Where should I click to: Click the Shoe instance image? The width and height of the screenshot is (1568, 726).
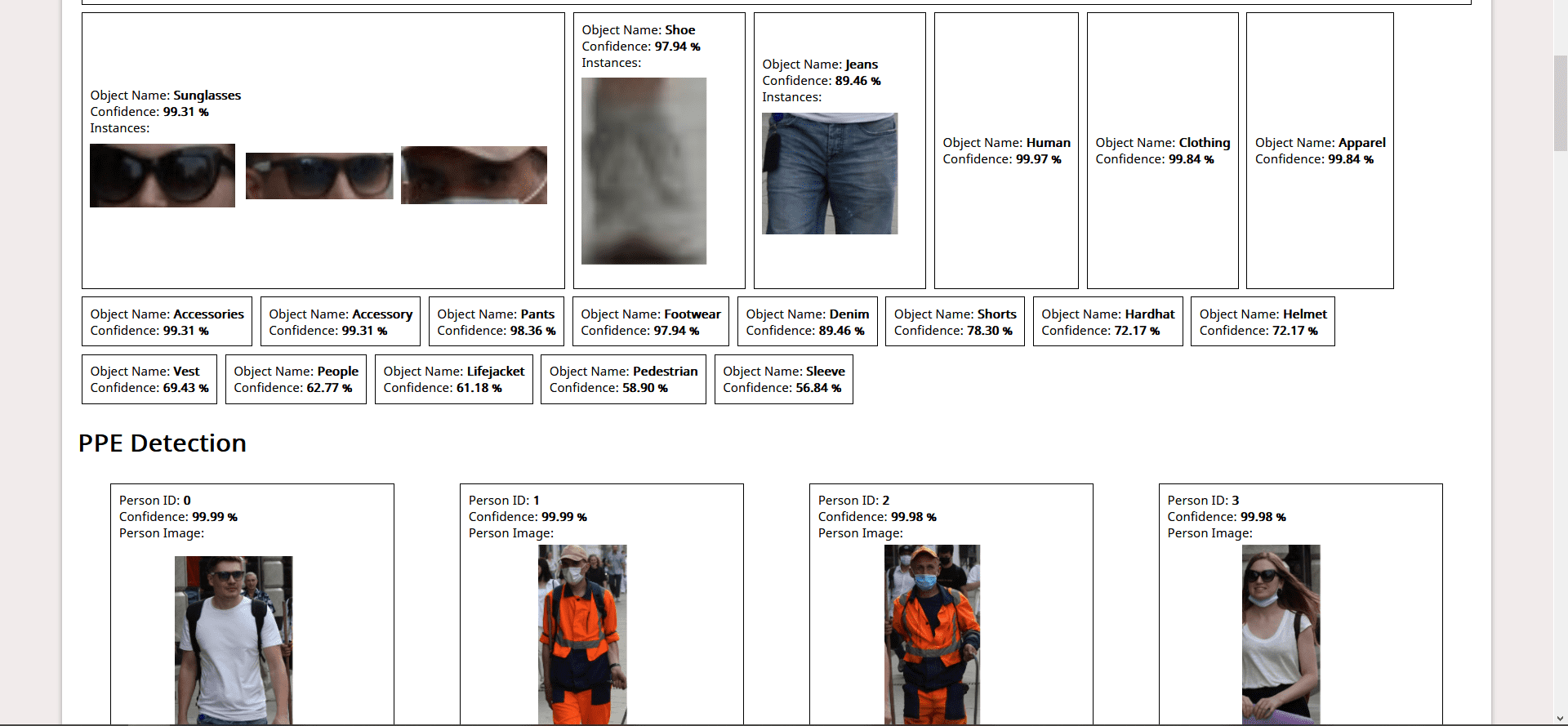tap(644, 171)
